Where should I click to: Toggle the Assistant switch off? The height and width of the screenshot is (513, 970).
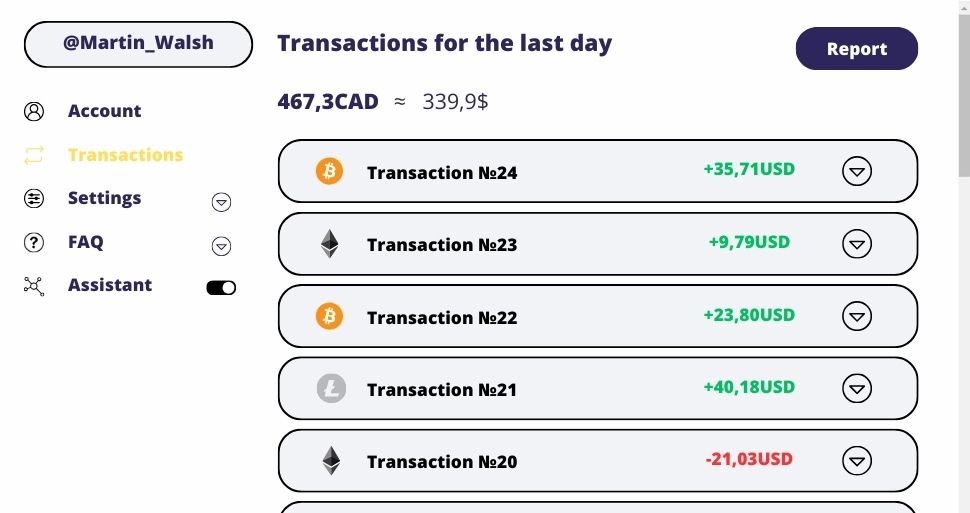point(221,288)
